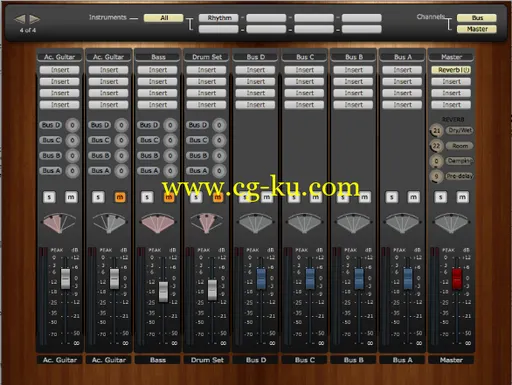Solo the first Ac. Guitar channel
Viewport: 512px width, 385px height.
[x=49, y=197]
